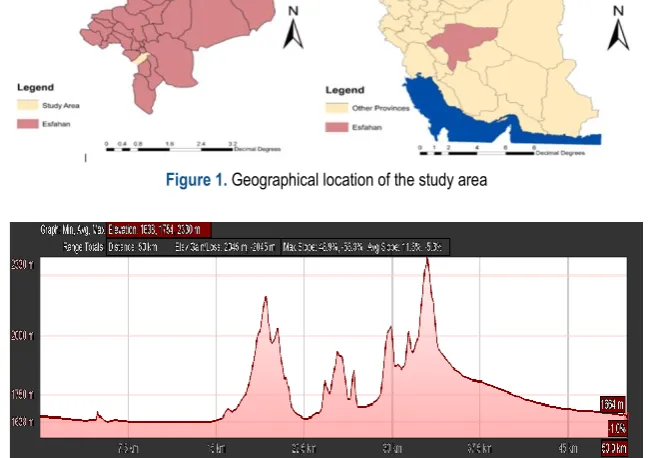Click the 'Figure 1.' caption label
The height and width of the screenshot is (458, 649).
[196, 180]
